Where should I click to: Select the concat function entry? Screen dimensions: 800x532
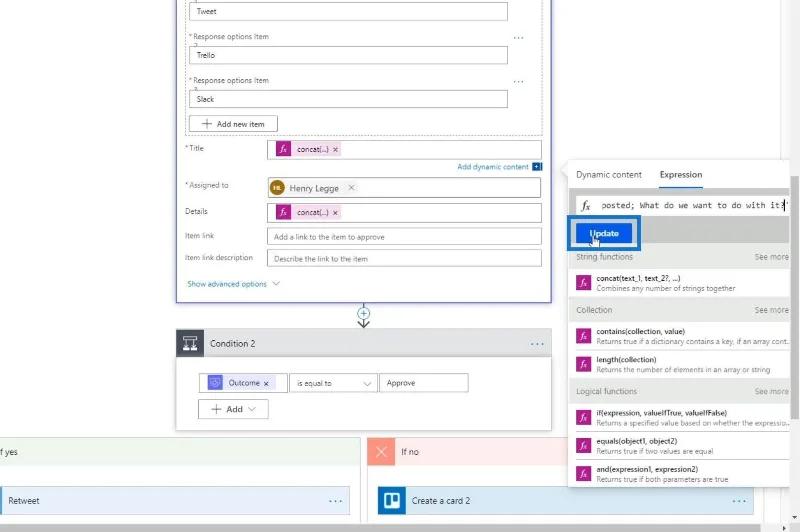(682, 283)
